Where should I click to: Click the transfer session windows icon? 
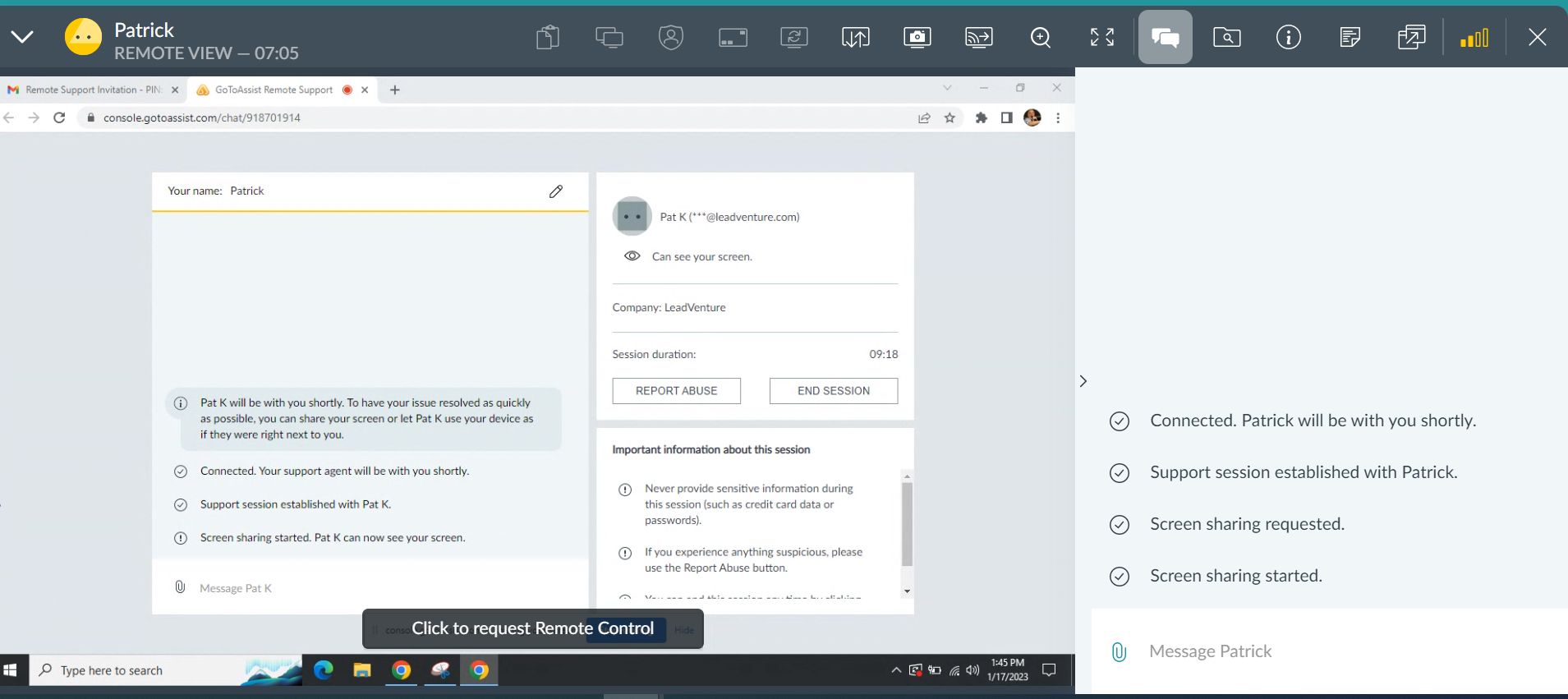pos(1411,37)
